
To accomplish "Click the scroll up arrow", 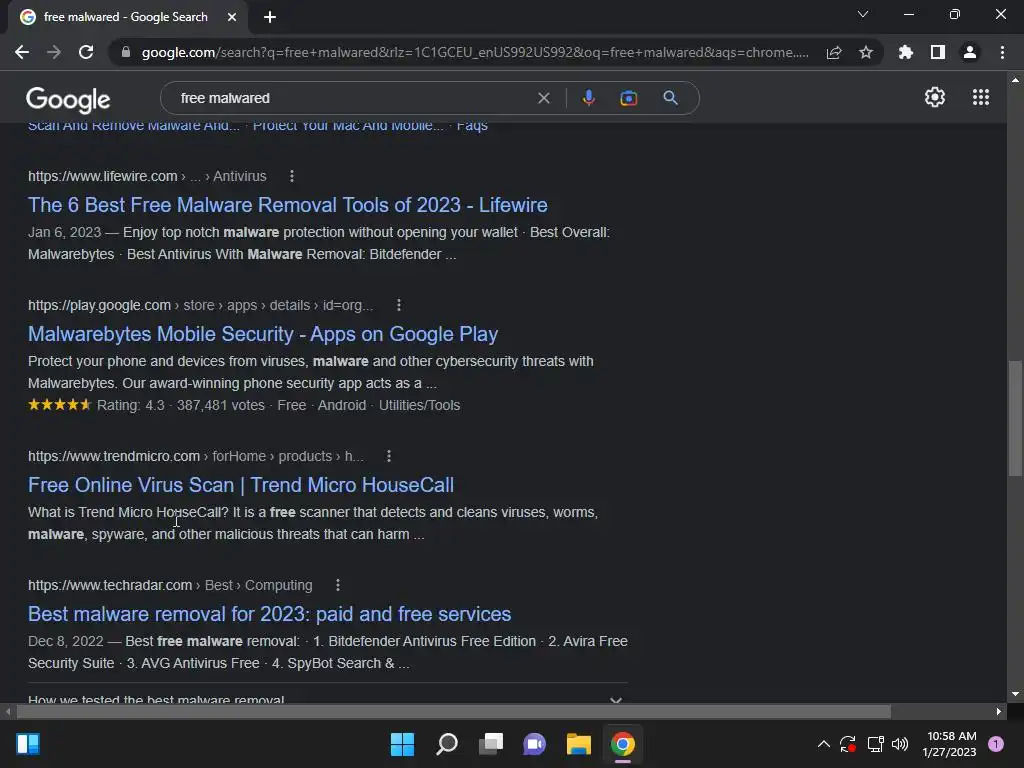I will [1015, 80].
